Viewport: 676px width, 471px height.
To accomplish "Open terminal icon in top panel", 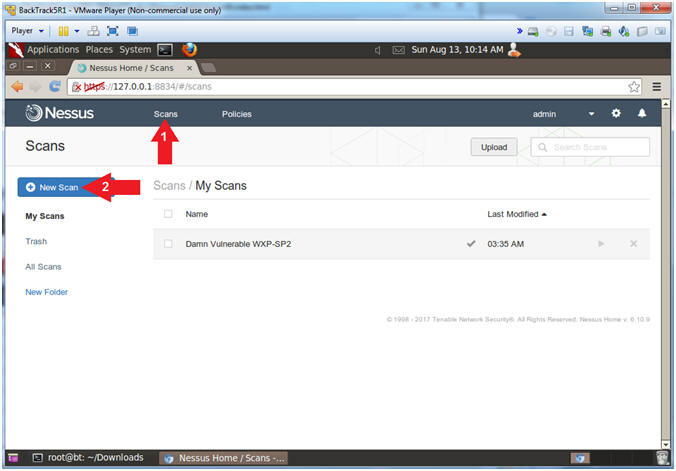I will 165,49.
